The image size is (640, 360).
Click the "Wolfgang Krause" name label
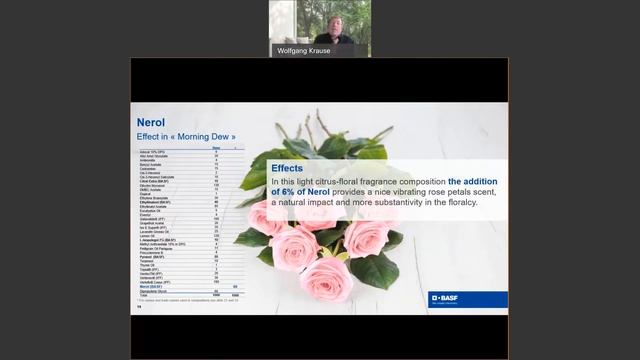click(x=304, y=51)
